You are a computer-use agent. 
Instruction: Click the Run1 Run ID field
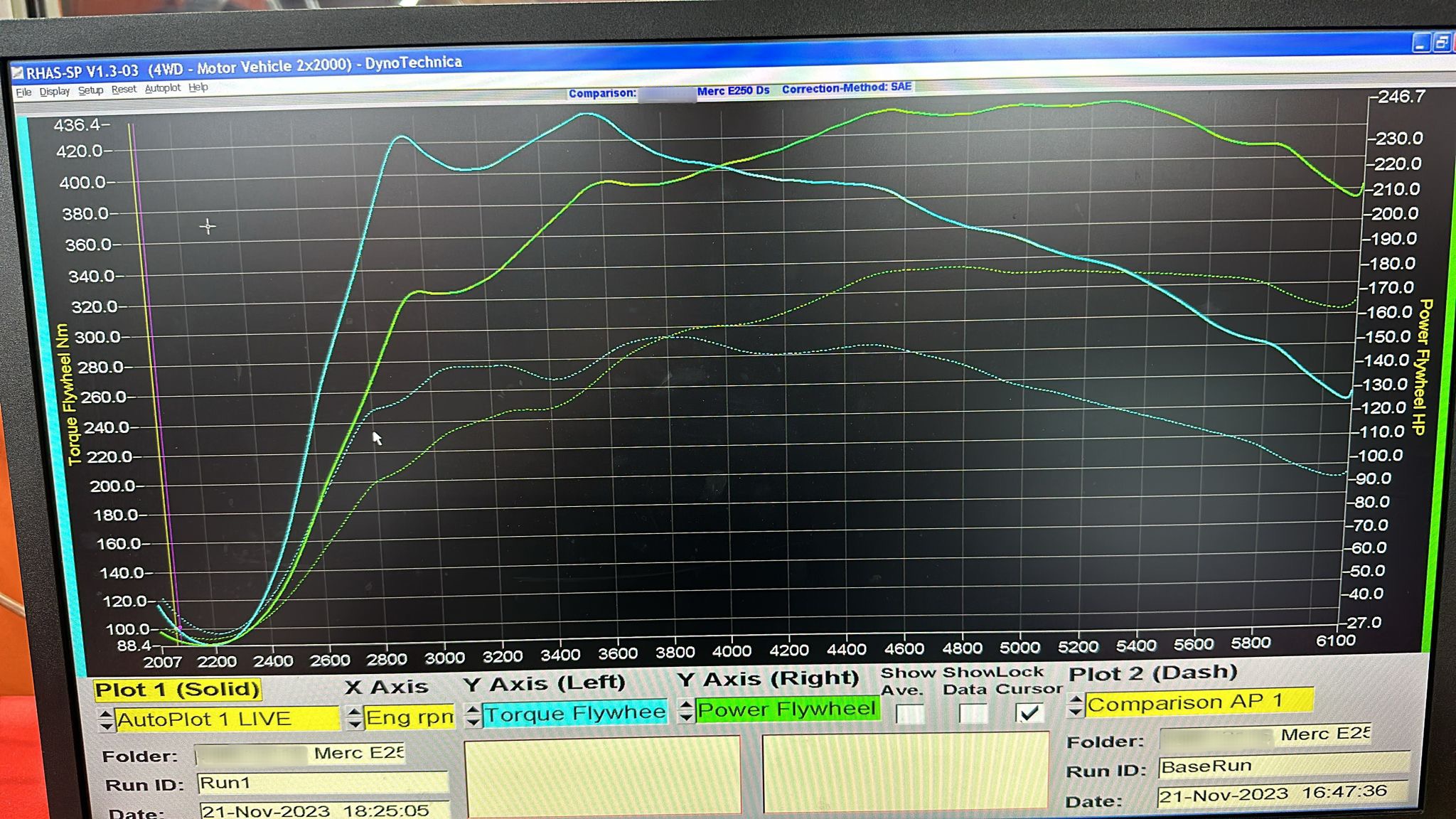pos(323,783)
